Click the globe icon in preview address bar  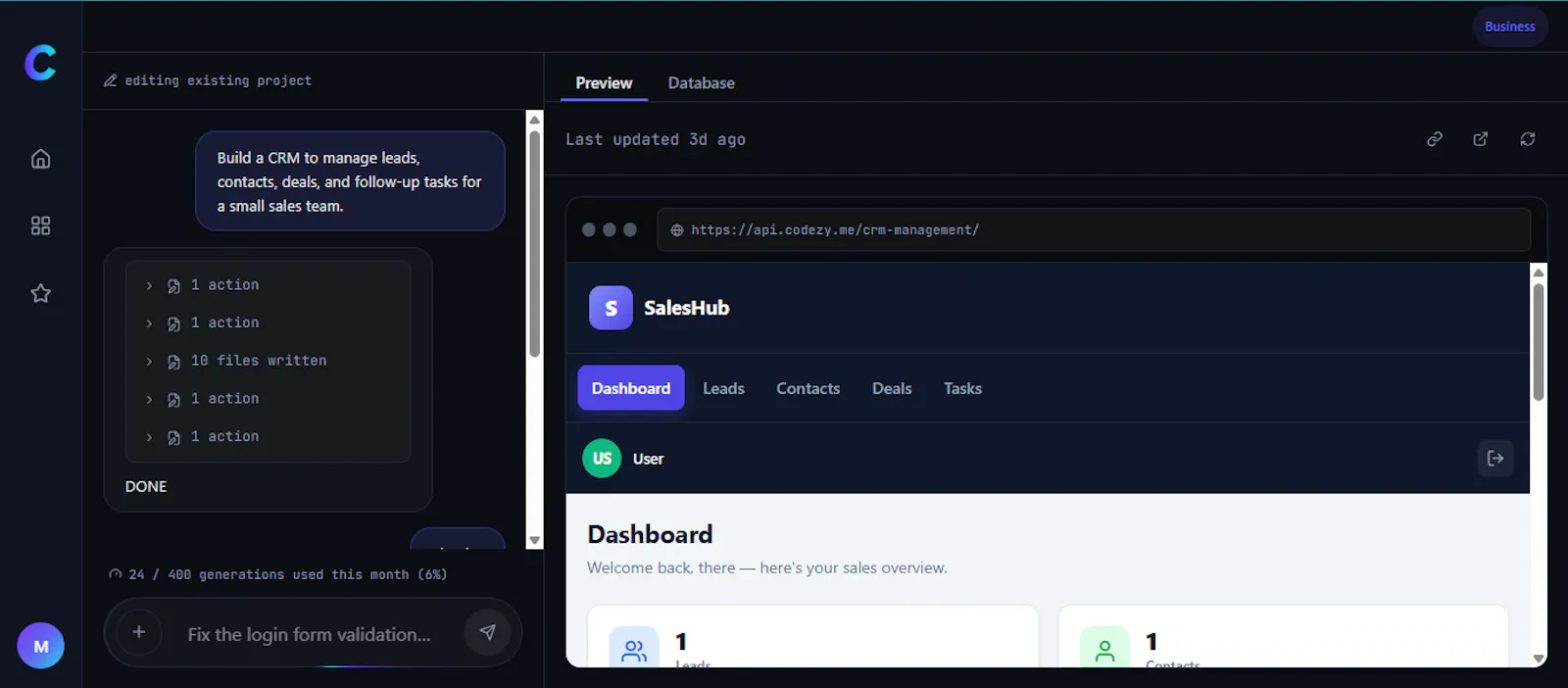tap(676, 230)
